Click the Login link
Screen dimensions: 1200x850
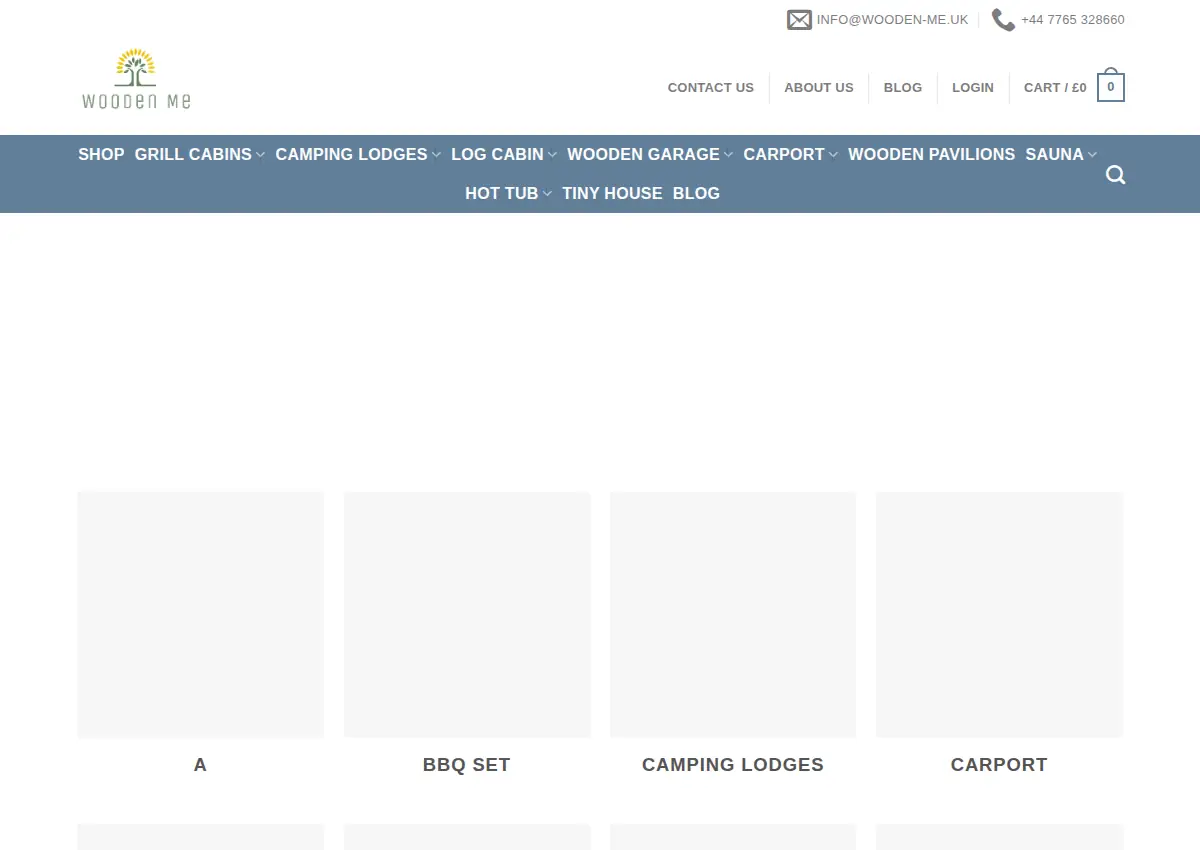(x=972, y=87)
